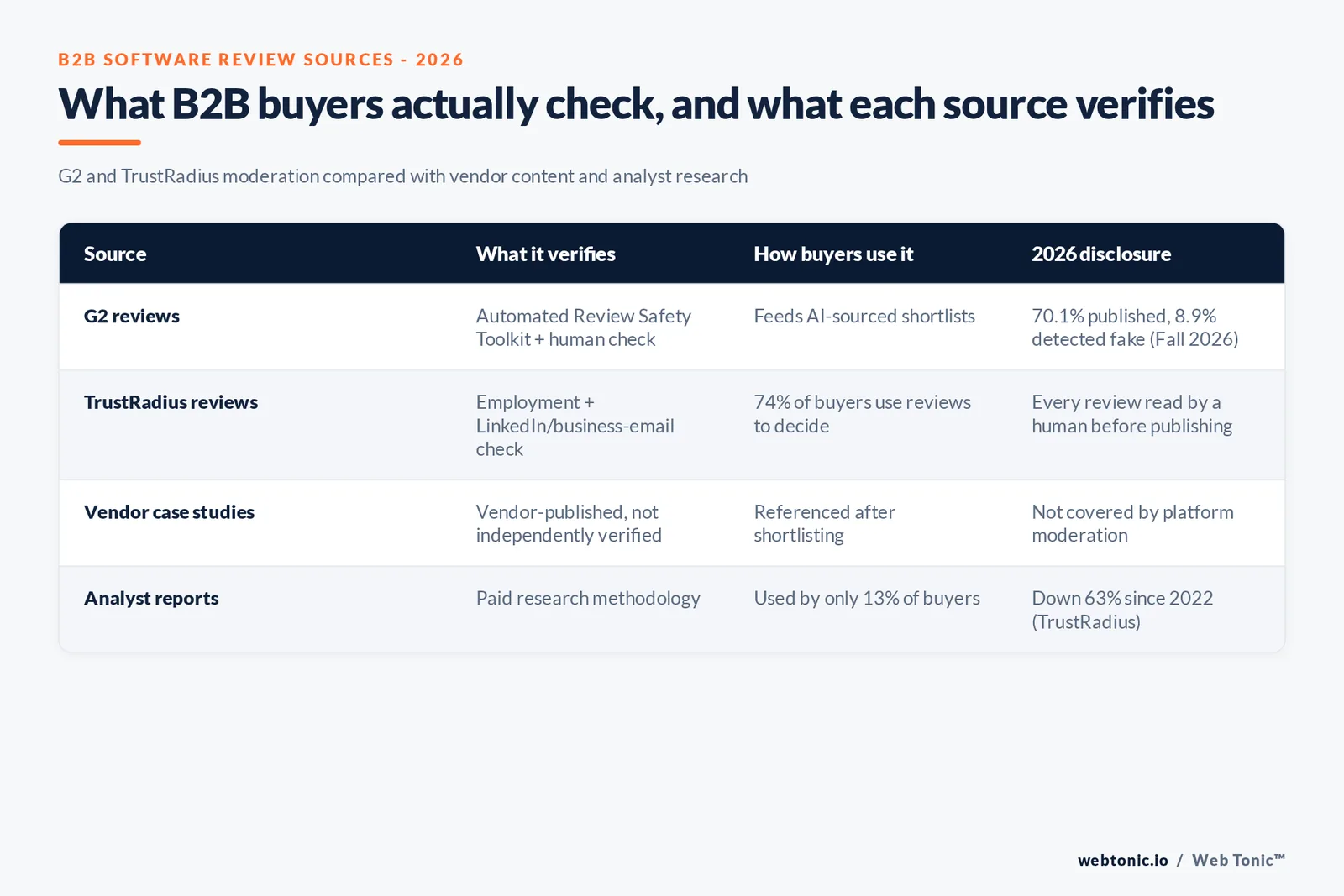Click '74% of buyers use reviews' cell
Screen dimensions: 1344x896
(x=863, y=414)
